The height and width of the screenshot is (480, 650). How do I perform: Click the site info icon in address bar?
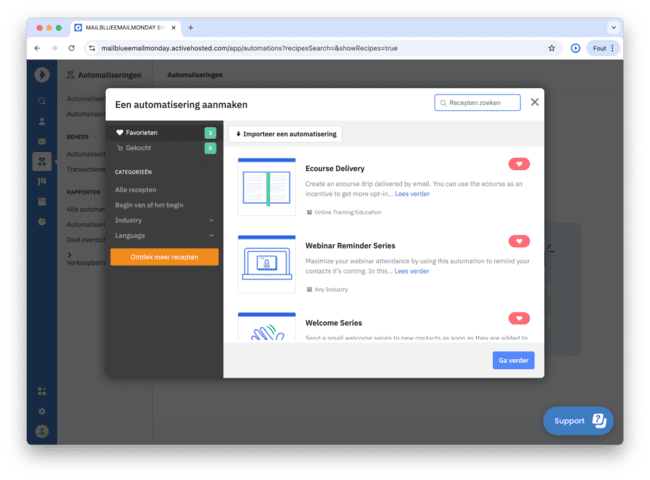click(x=92, y=48)
